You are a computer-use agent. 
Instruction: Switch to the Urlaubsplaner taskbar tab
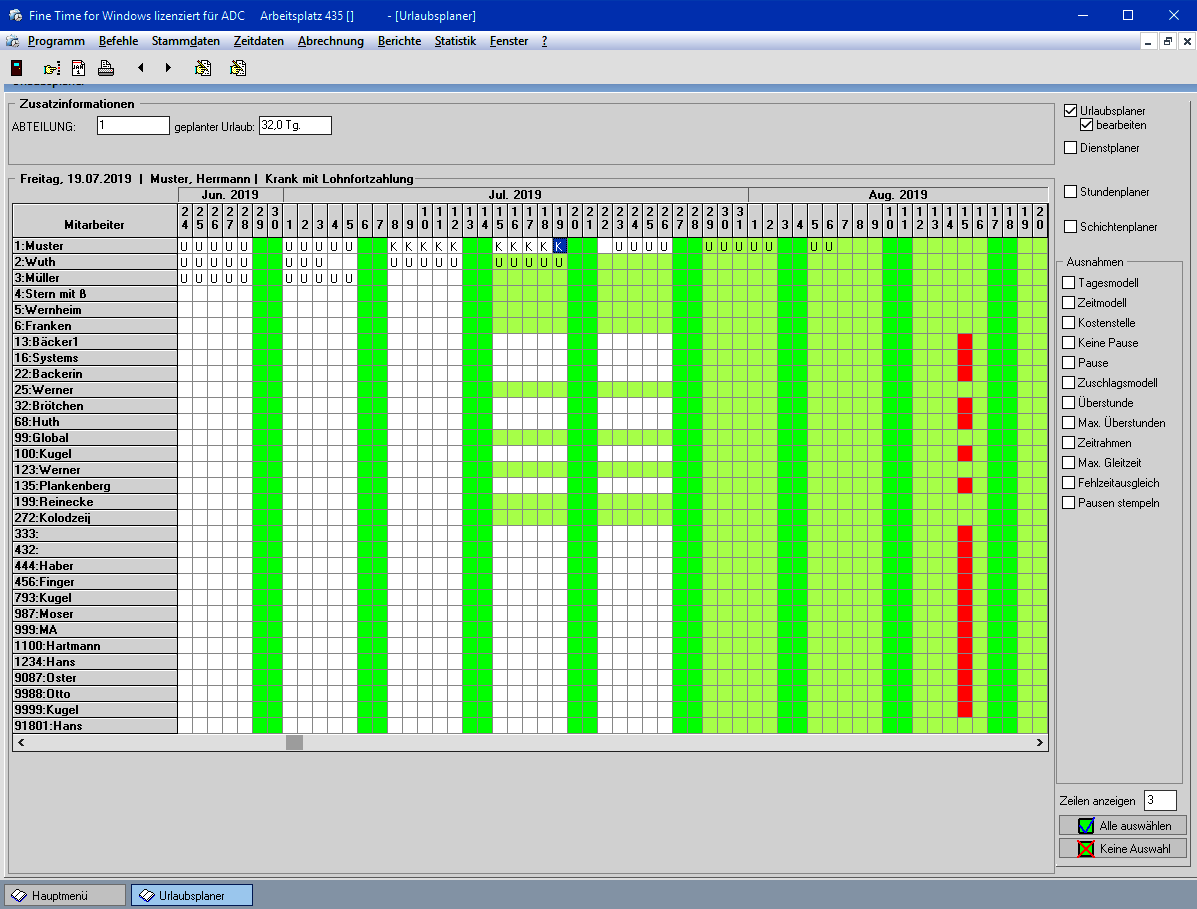tap(192, 895)
